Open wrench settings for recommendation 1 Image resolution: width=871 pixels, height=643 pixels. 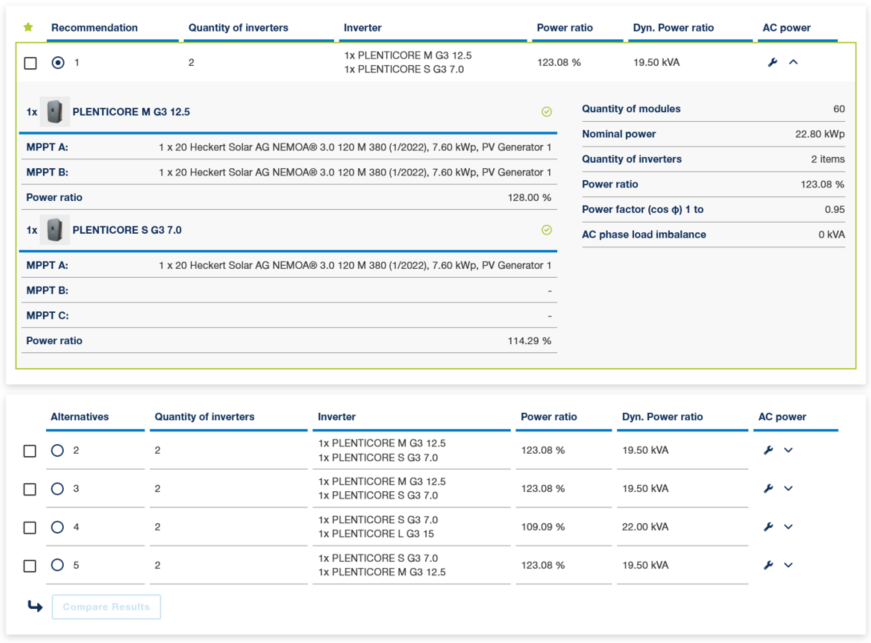772,62
